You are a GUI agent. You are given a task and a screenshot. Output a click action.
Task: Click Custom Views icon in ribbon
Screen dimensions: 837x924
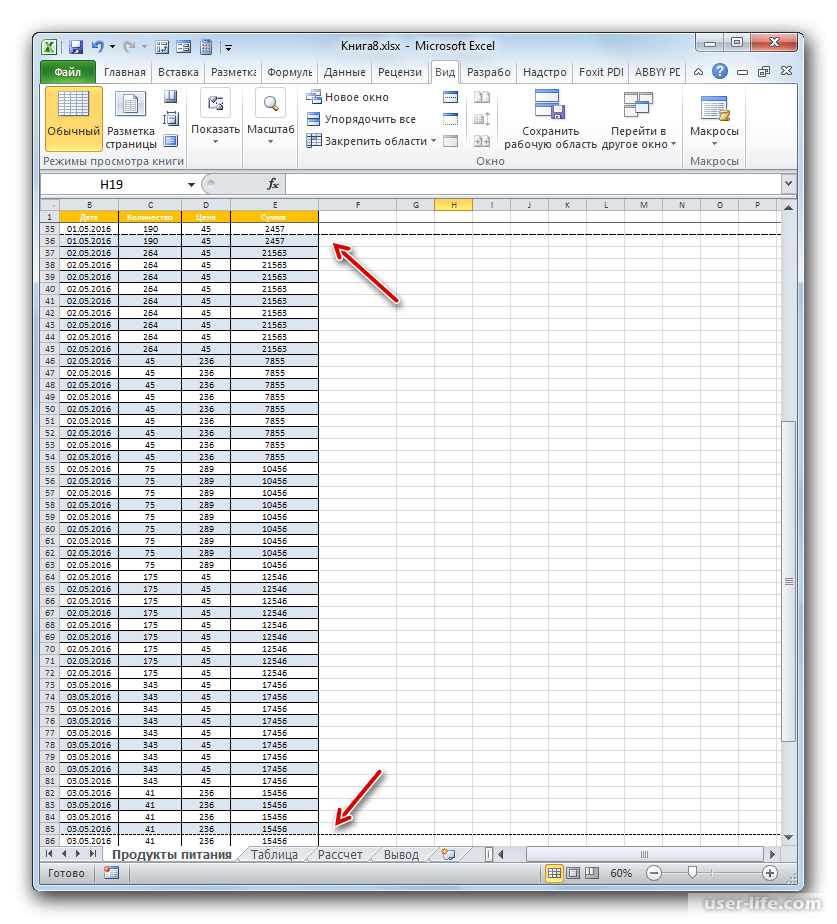[170, 119]
